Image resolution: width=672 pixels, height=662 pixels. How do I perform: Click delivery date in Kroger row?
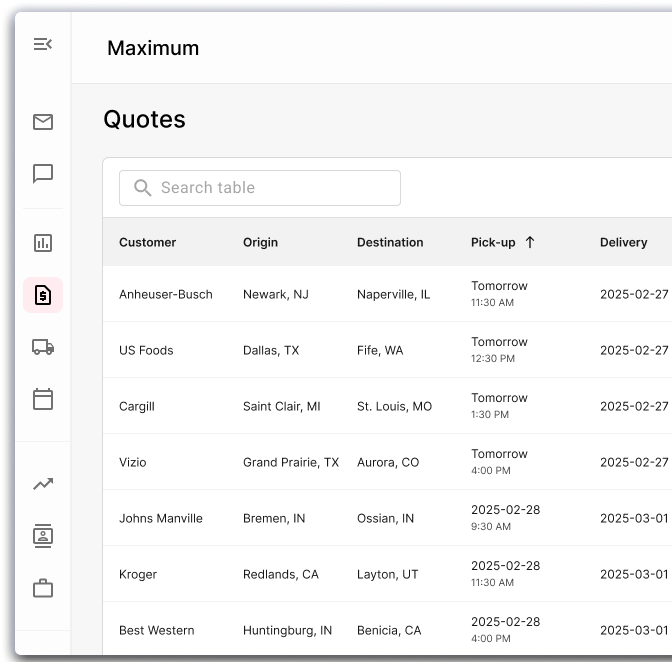[634, 575]
